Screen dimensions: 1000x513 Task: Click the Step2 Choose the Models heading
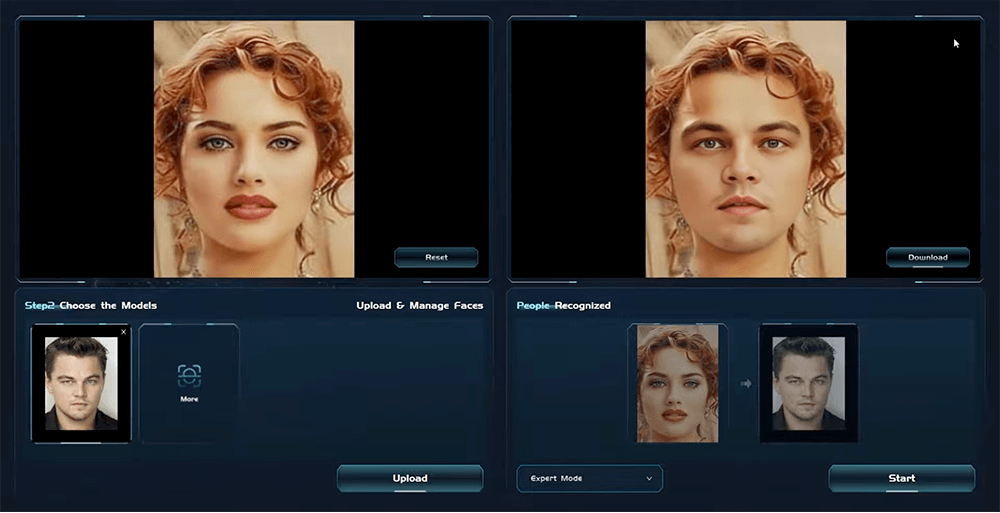click(91, 306)
